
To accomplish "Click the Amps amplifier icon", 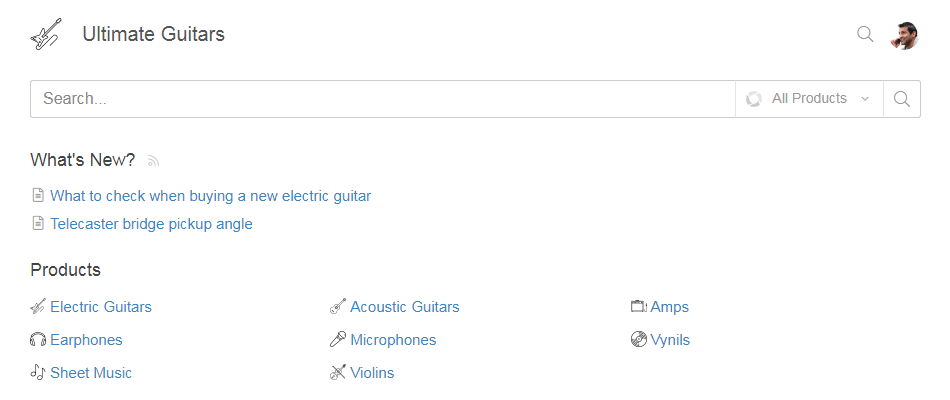I will tap(639, 307).
